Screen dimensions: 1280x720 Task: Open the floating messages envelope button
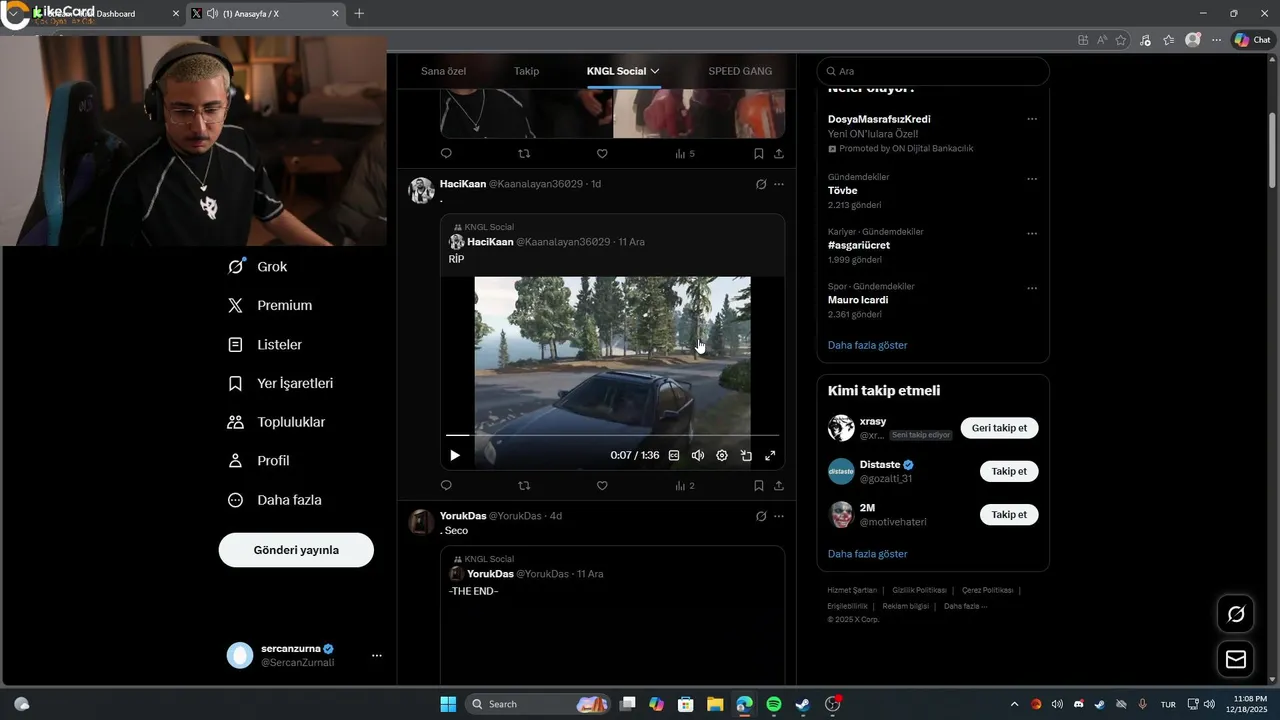click(1236, 659)
